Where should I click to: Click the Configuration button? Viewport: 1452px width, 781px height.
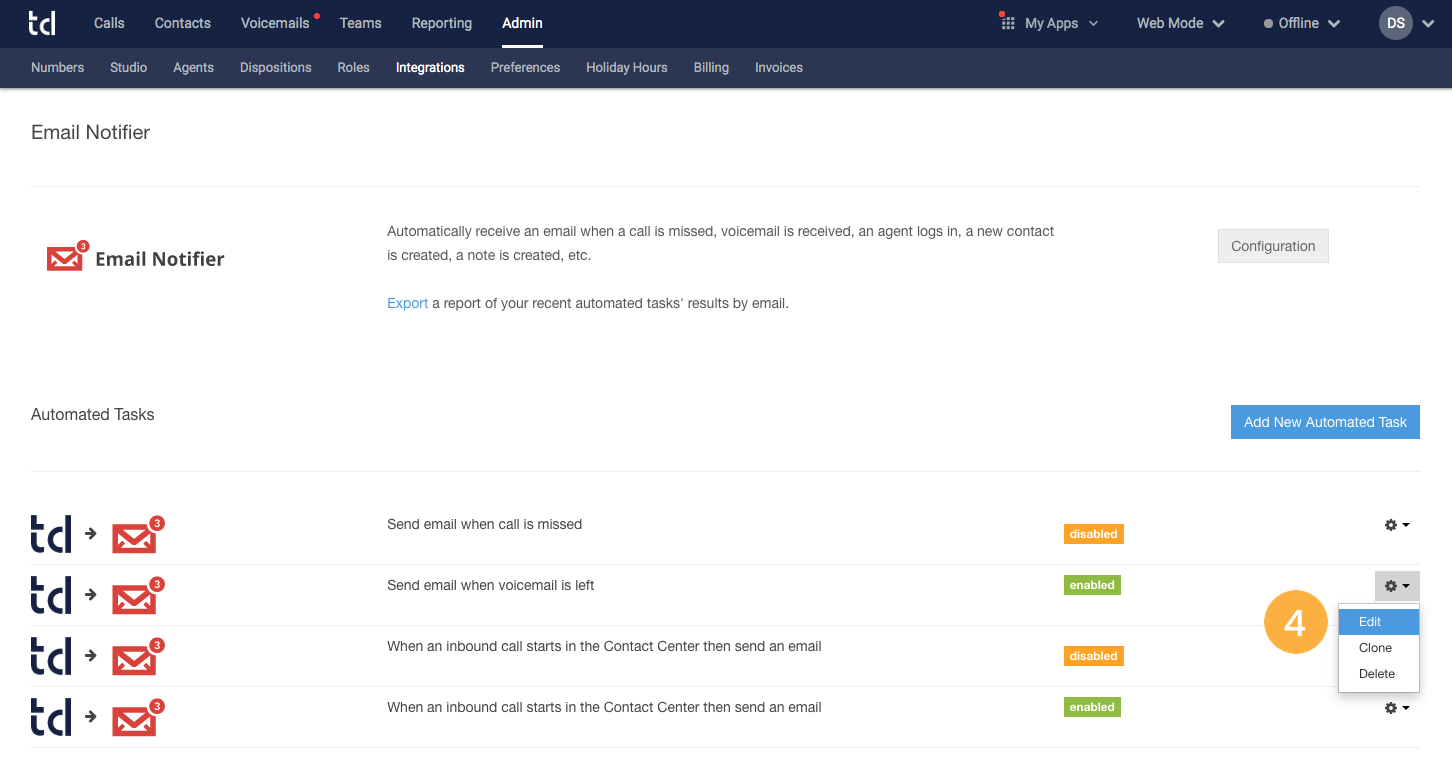[x=1273, y=246]
